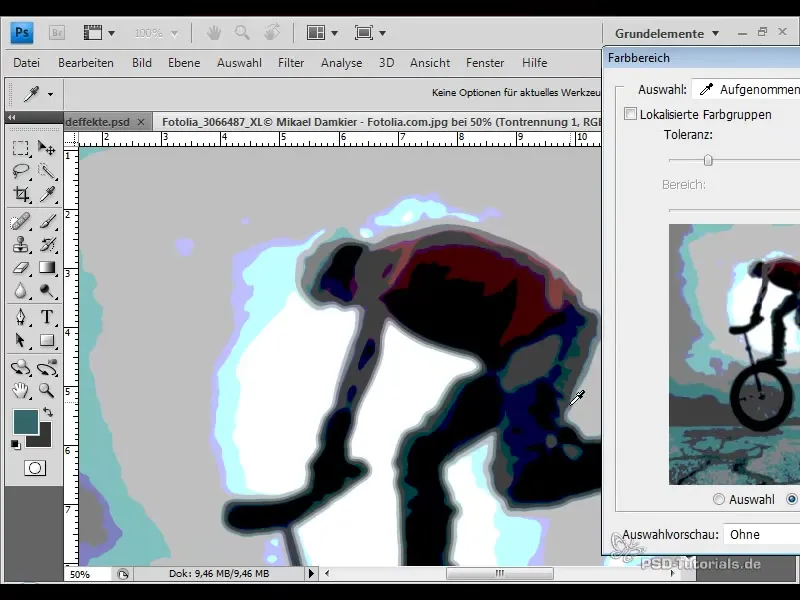Collapse the toolbox with double arrow
Viewport: 800px width, 600px height.
(x=11, y=117)
